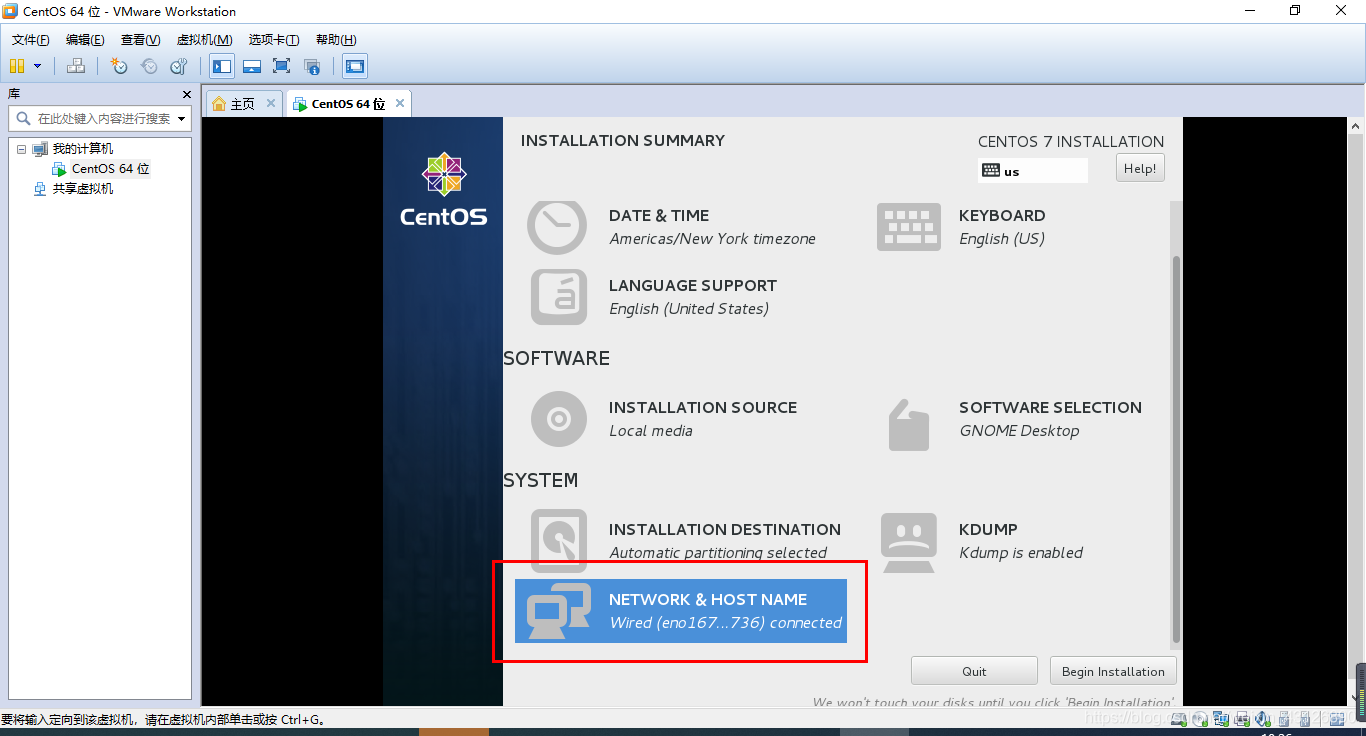This screenshot has width=1366, height=736.
Task: Toggle the thumbnail bar icon
Action: click(x=252, y=66)
